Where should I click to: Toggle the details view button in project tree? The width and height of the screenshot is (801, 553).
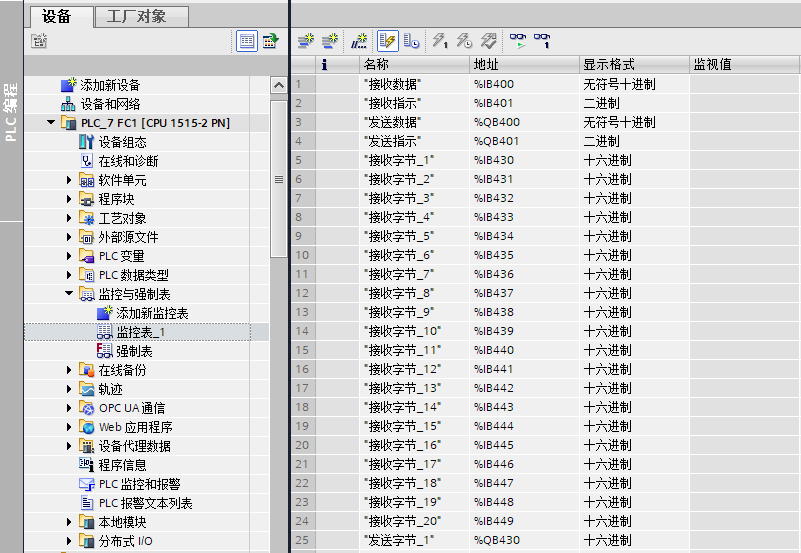246,41
